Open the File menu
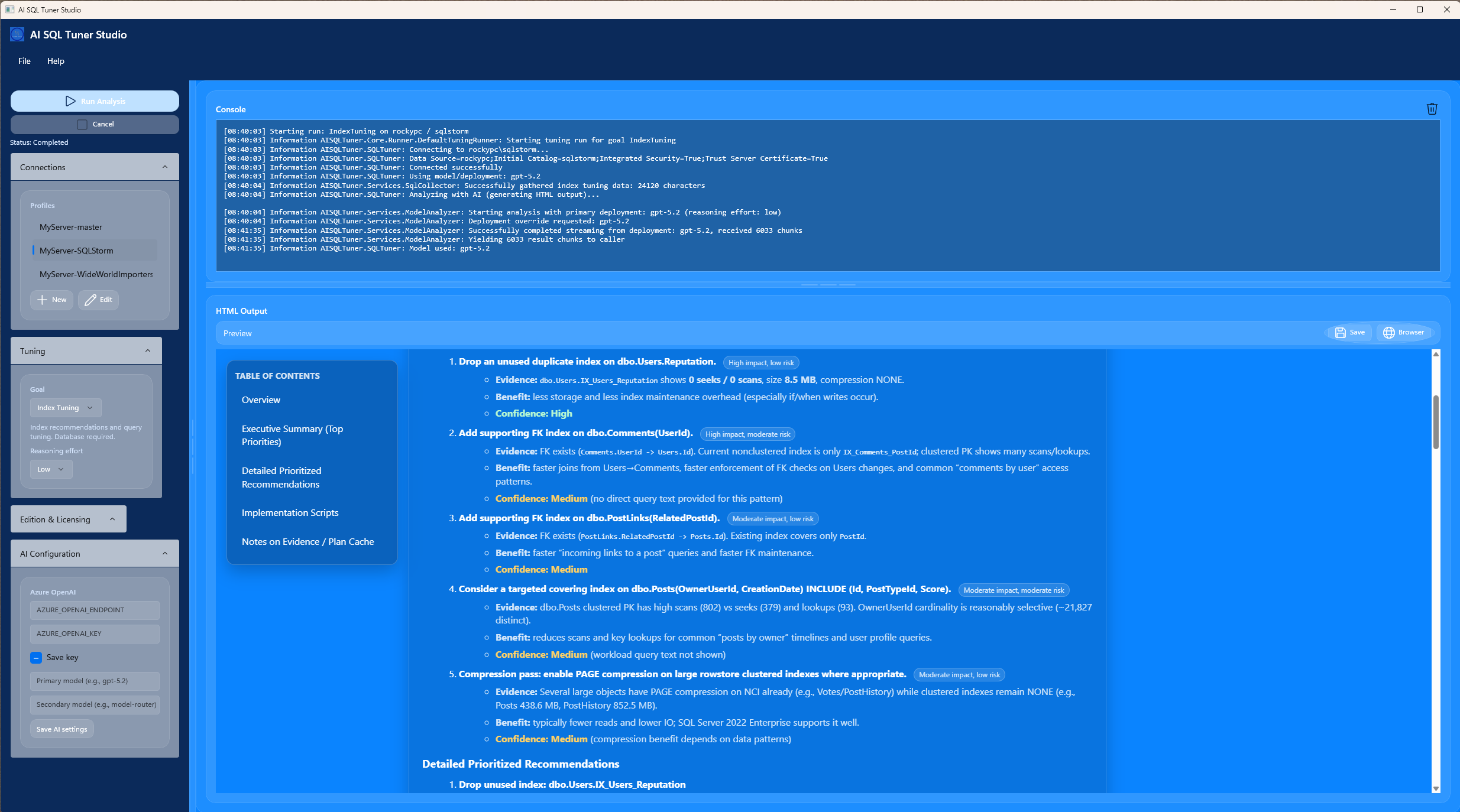The height and width of the screenshot is (812, 1460). pyautogui.click(x=24, y=61)
